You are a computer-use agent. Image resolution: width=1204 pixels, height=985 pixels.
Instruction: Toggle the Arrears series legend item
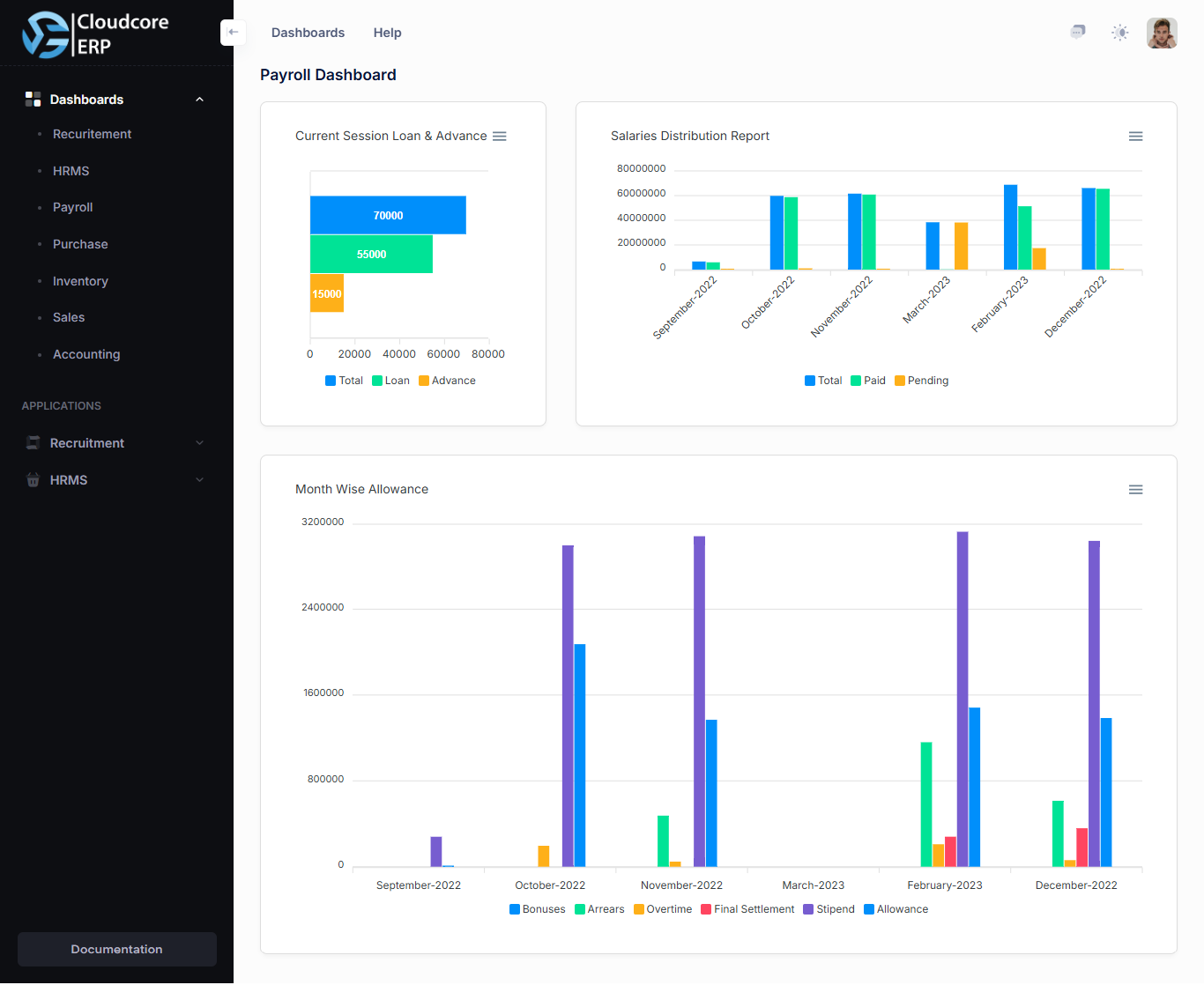[x=599, y=909]
